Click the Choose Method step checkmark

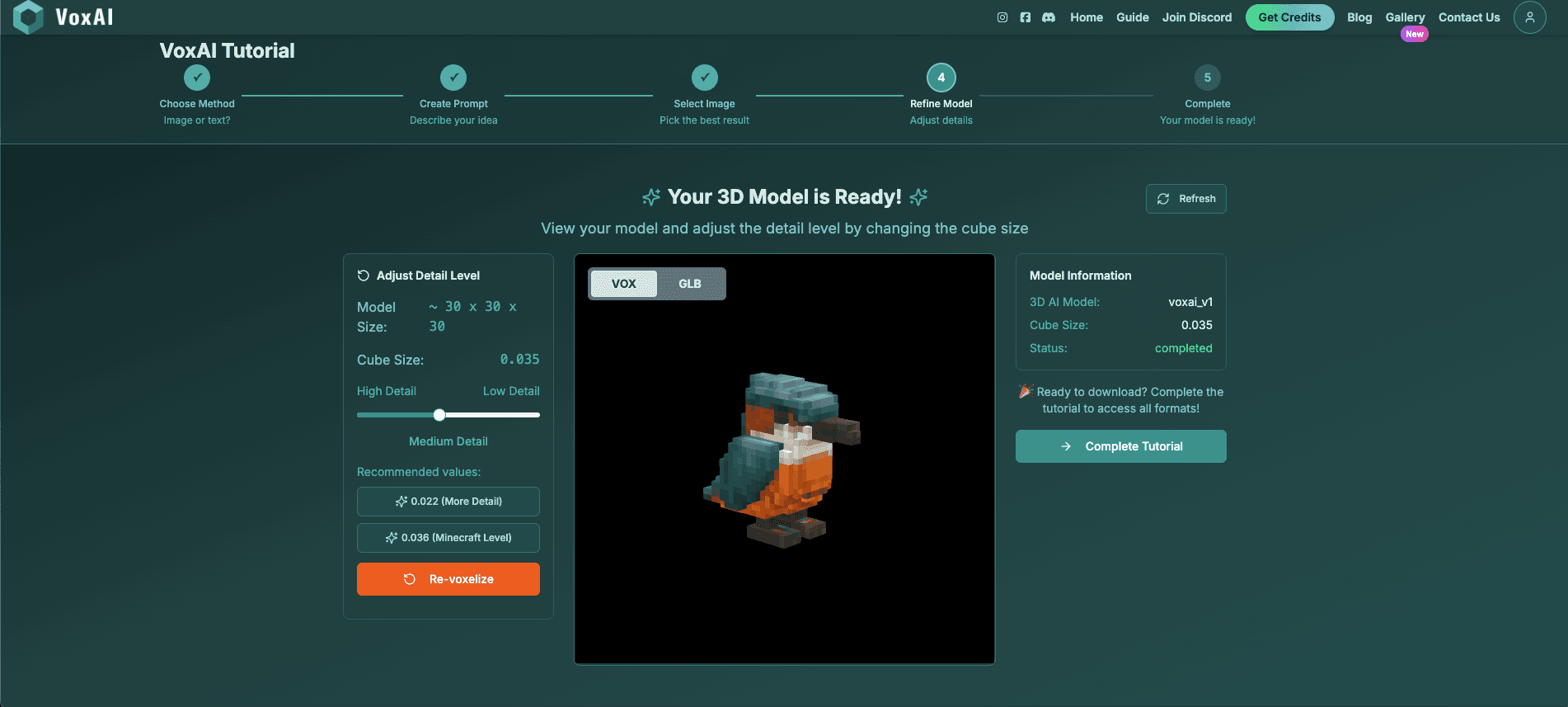197,78
